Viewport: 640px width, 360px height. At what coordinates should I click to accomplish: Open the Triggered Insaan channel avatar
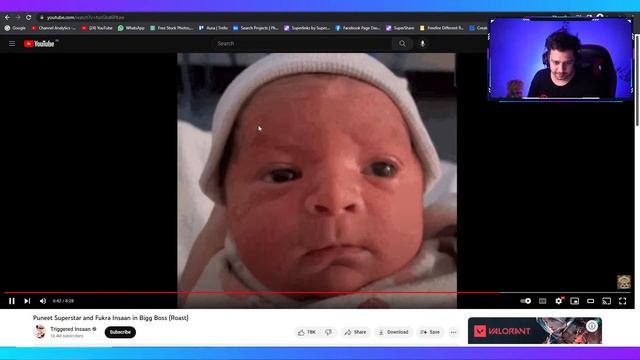40,331
